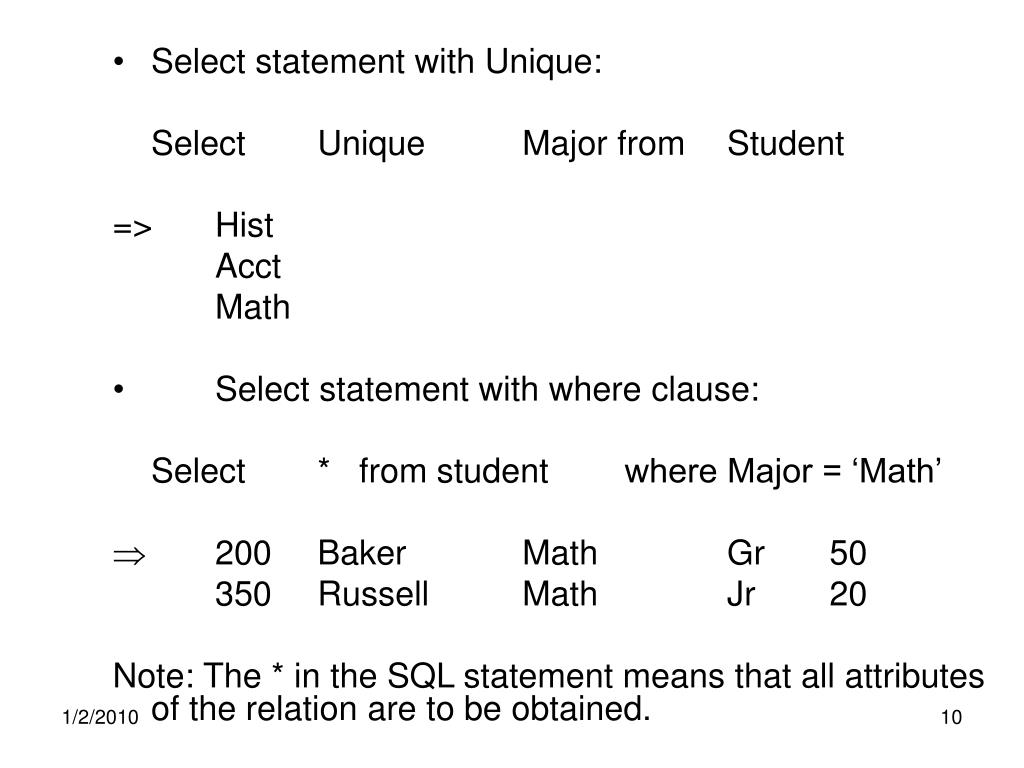Select the 'Math' result under Acct

coord(253,308)
